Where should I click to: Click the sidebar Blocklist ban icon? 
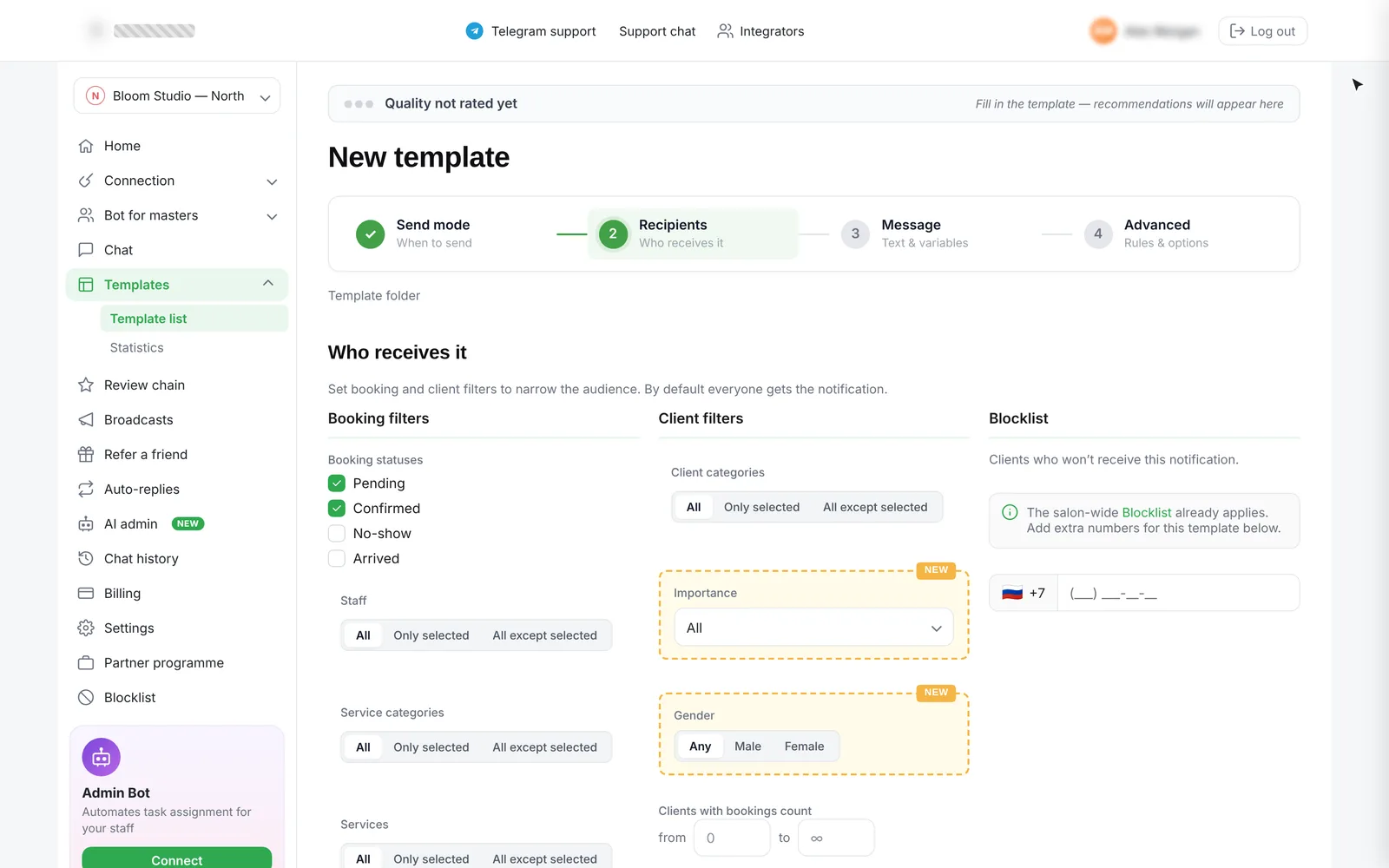click(x=86, y=697)
